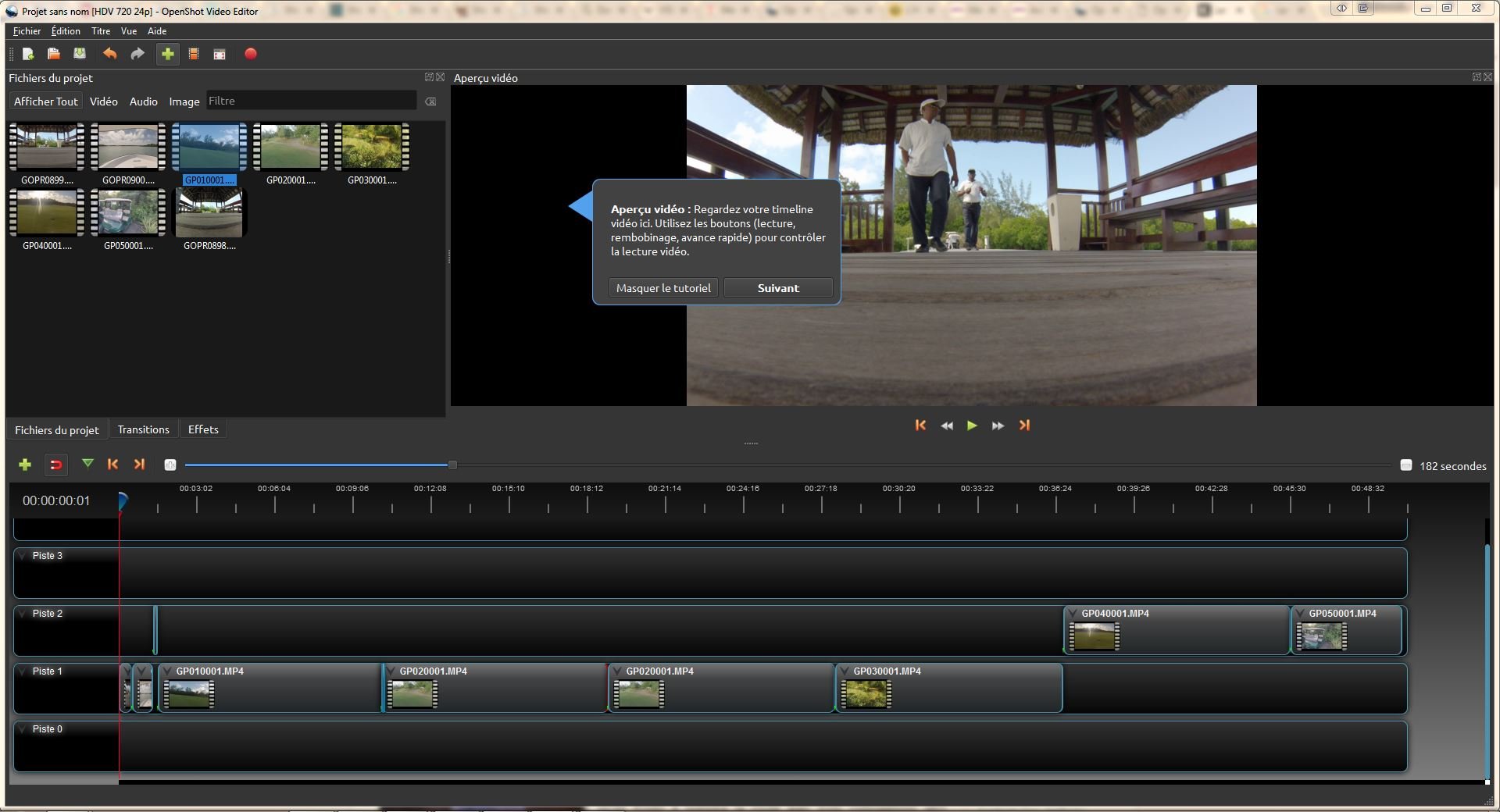Jump to end in the preview controls
1500x812 pixels.
[1024, 426]
